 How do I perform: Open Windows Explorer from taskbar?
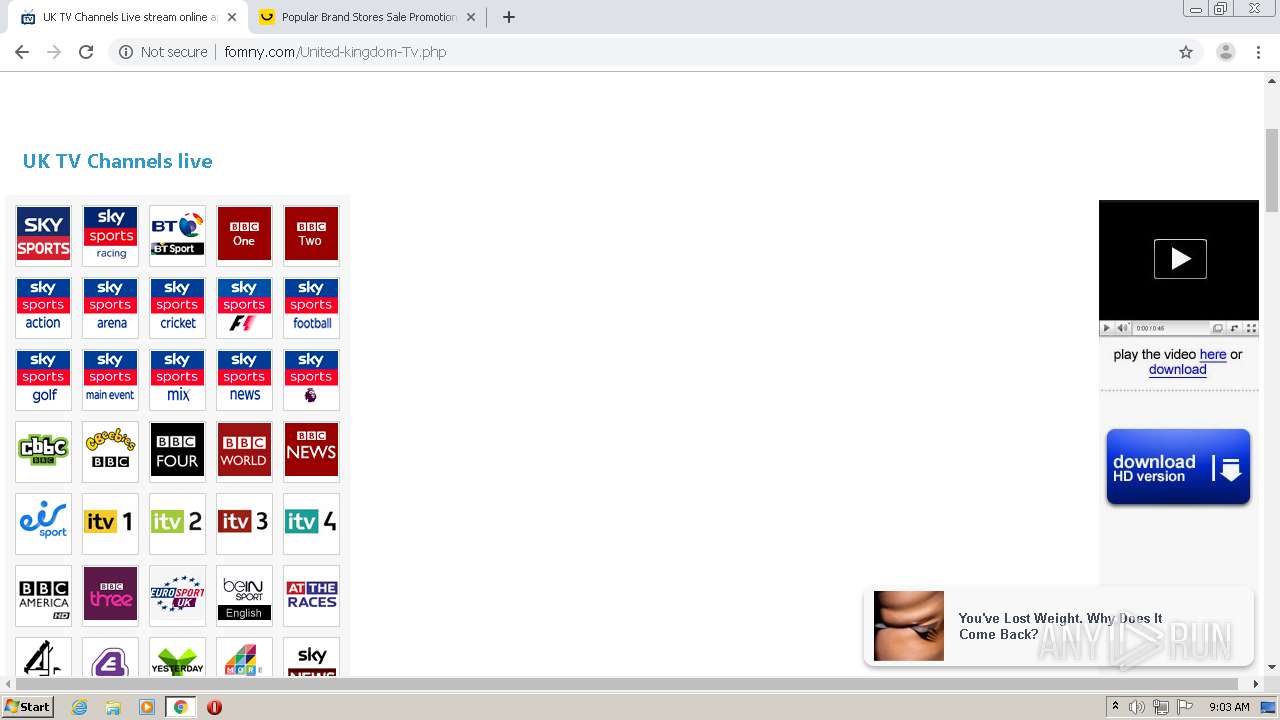pos(113,707)
